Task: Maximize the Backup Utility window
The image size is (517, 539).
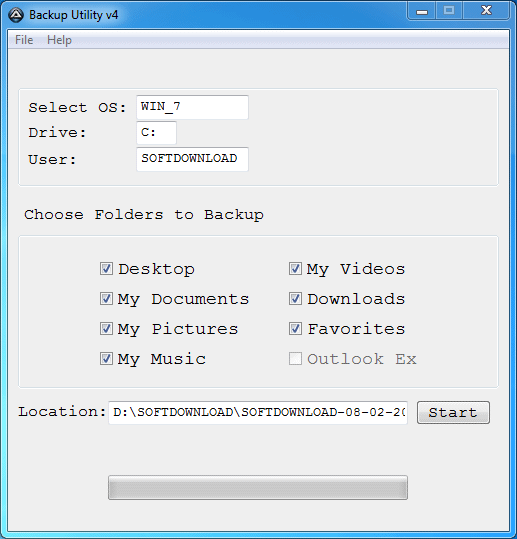Action: coord(449,11)
